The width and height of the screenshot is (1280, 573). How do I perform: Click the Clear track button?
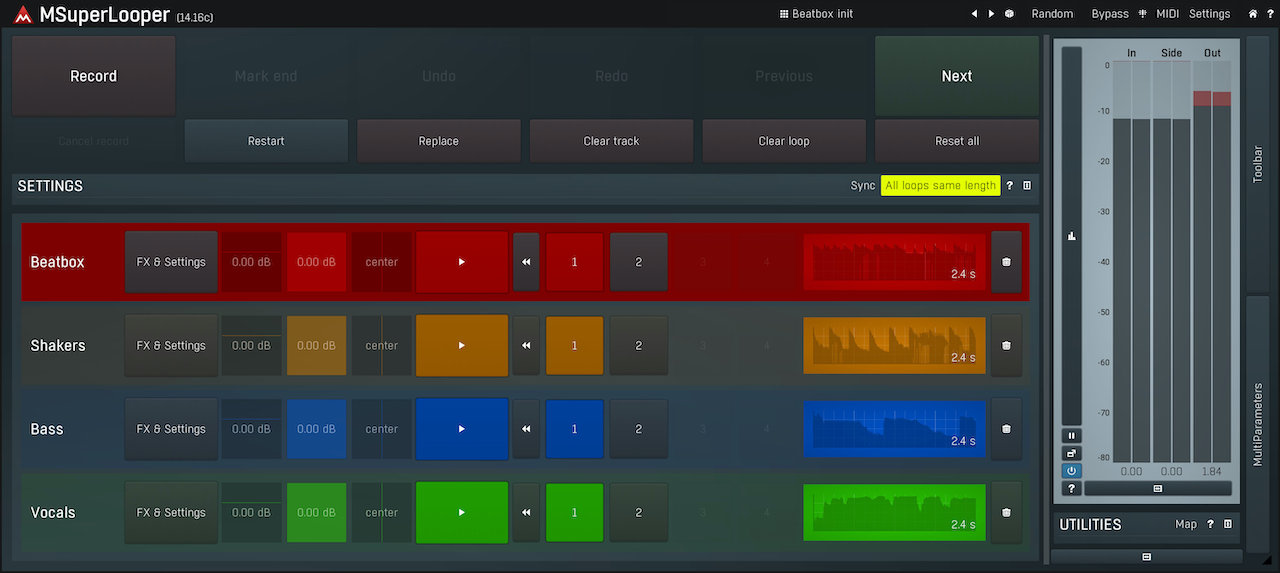pyautogui.click(x=611, y=141)
